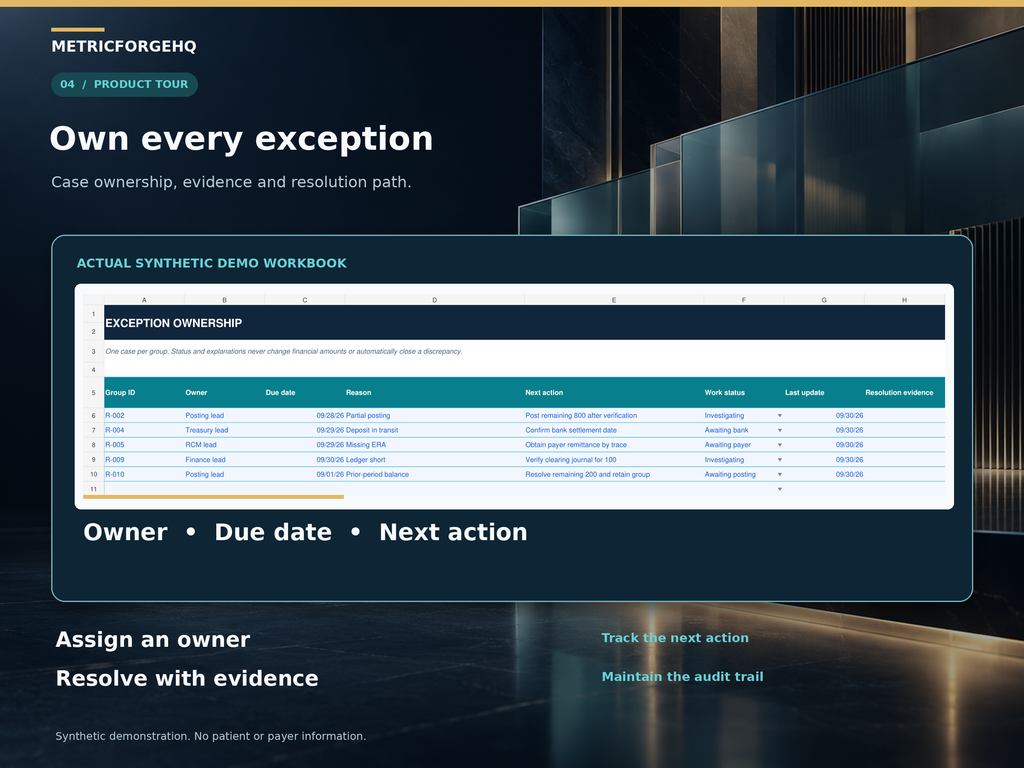
Task: Select the R-005 group ID cell
Action: (144, 445)
